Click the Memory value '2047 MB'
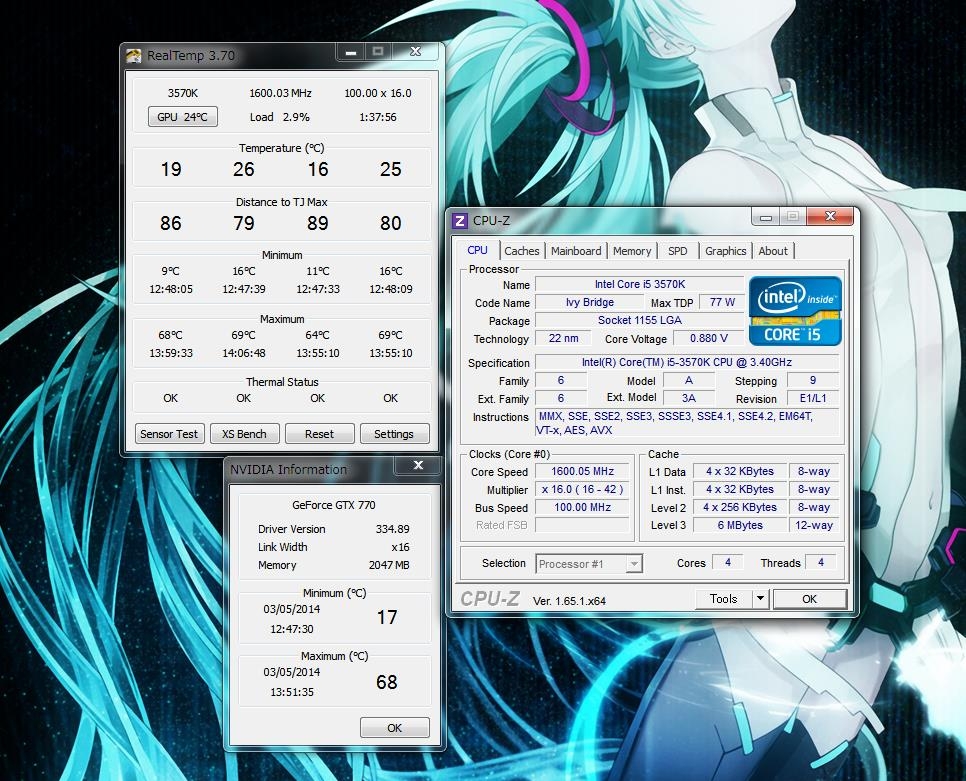 389,565
